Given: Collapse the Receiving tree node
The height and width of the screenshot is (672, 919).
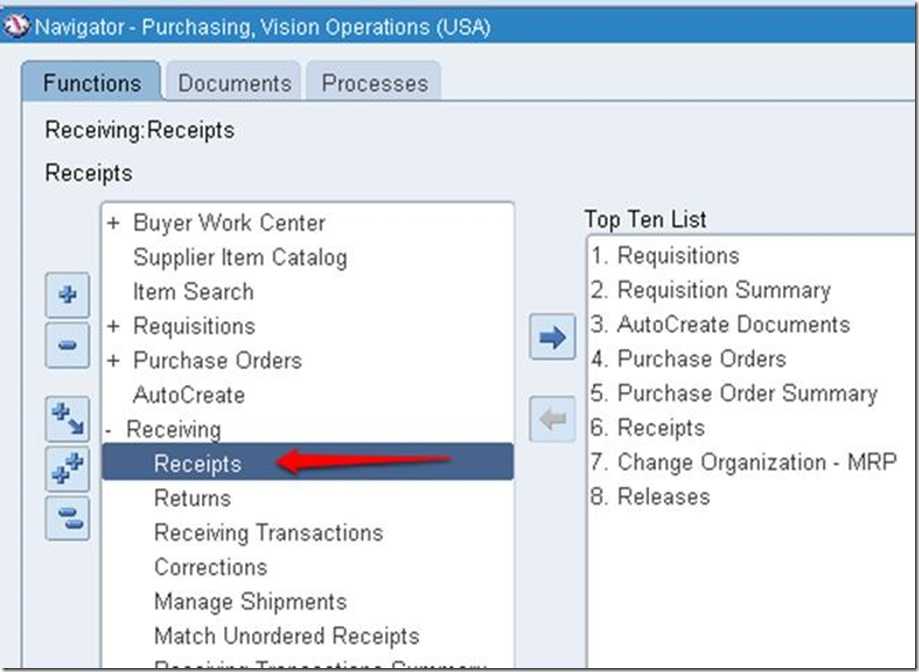Looking at the screenshot, I should (109, 431).
